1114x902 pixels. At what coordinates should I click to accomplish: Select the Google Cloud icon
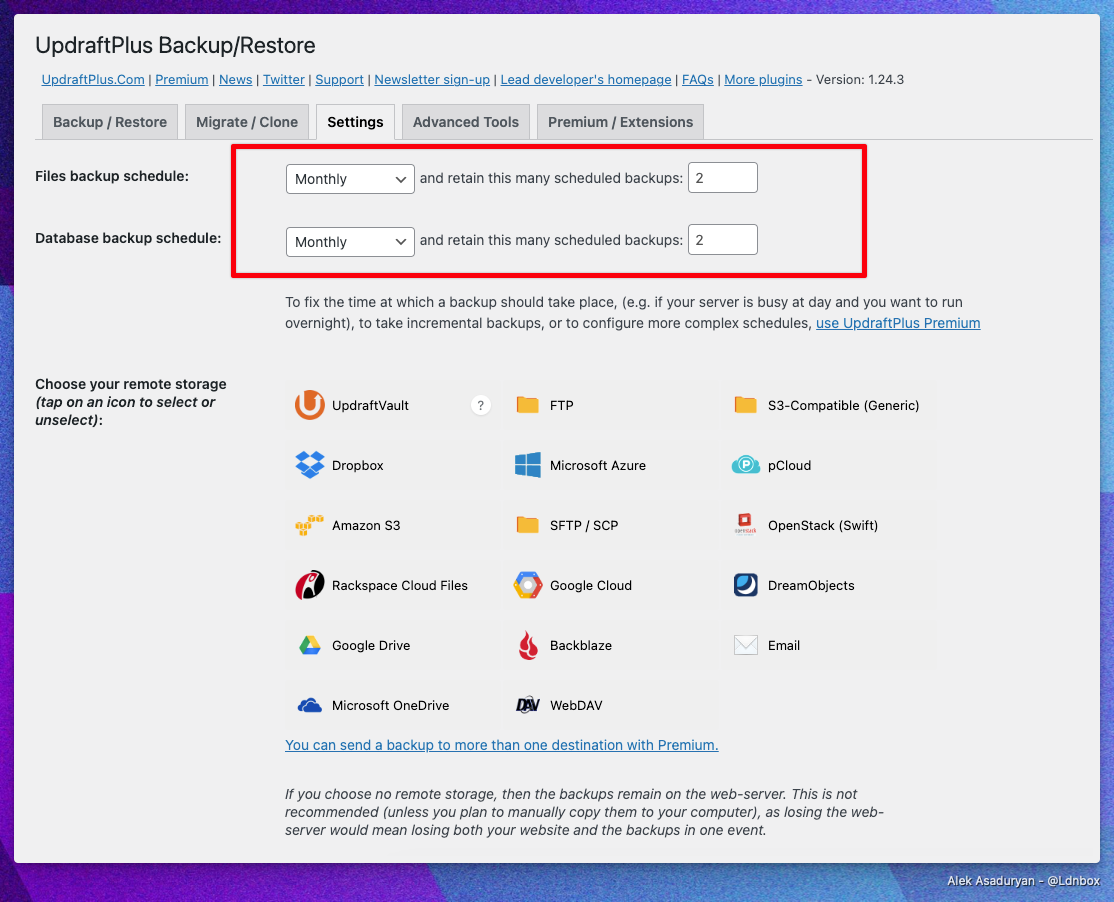click(x=527, y=585)
